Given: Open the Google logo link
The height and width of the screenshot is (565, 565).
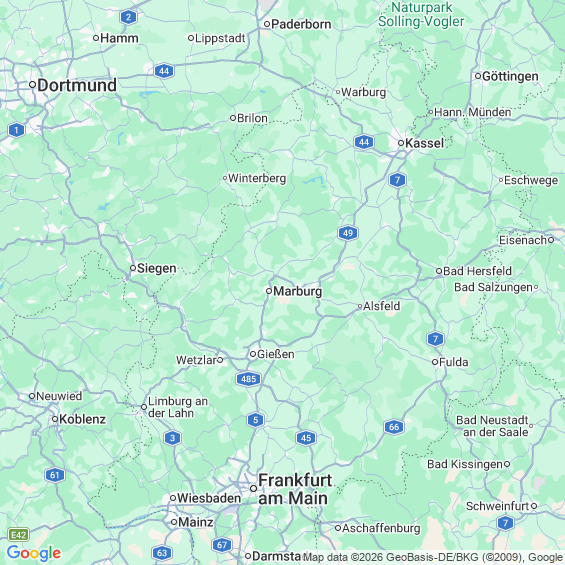Looking at the screenshot, I should (34, 553).
